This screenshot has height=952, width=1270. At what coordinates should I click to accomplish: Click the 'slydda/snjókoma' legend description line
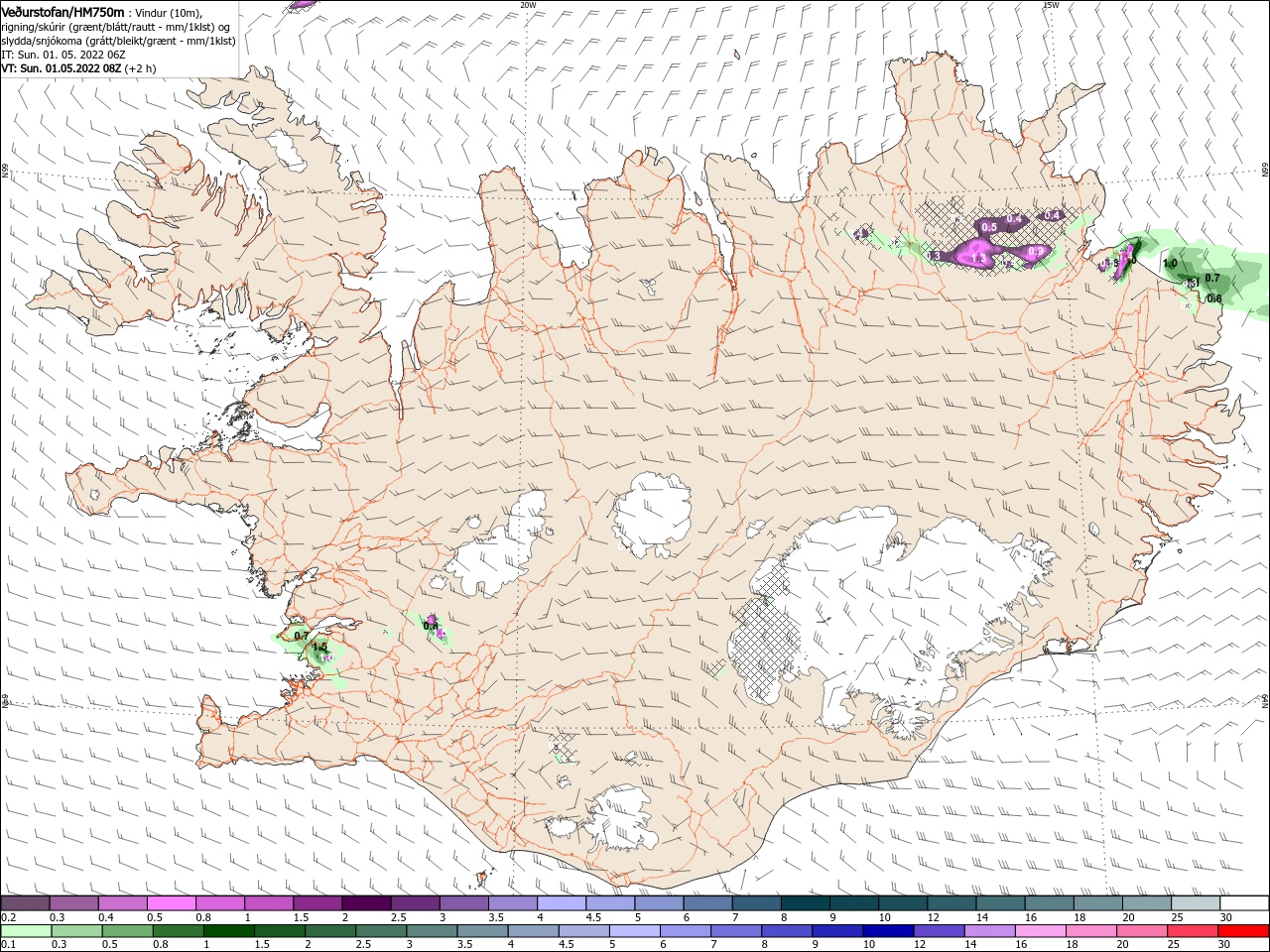click(118, 41)
